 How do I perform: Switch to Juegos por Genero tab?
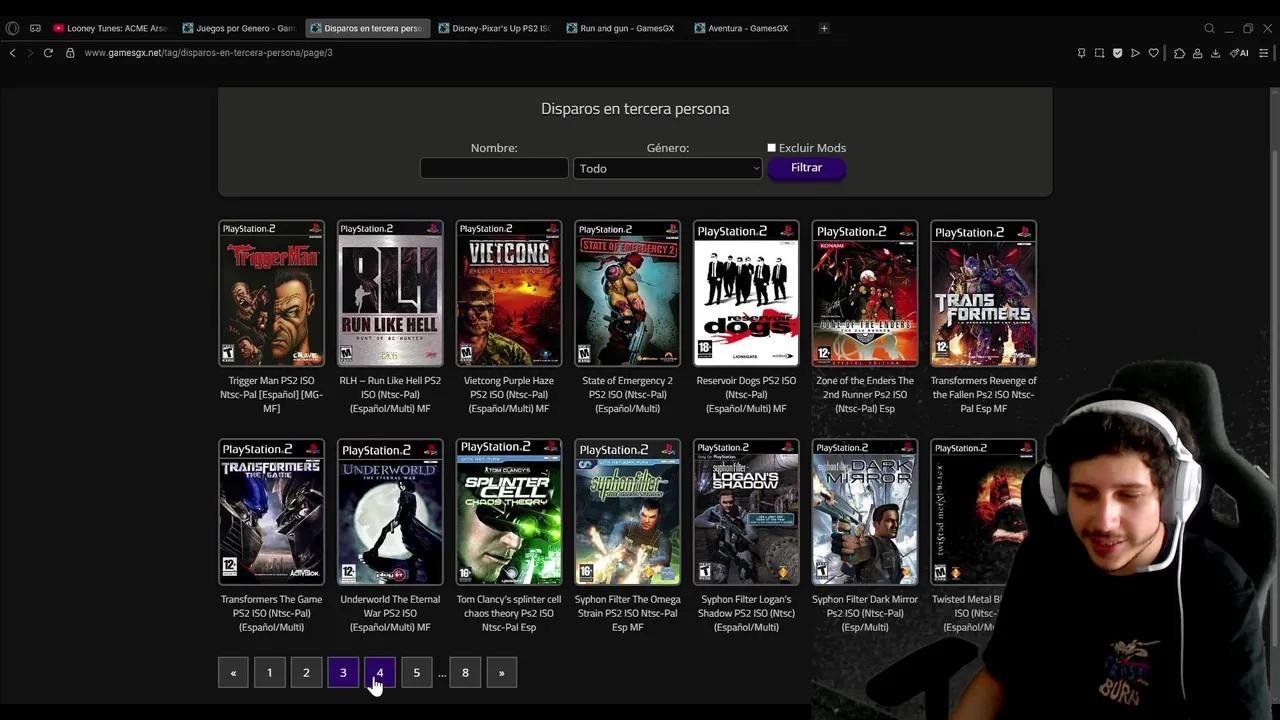click(239, 28)
